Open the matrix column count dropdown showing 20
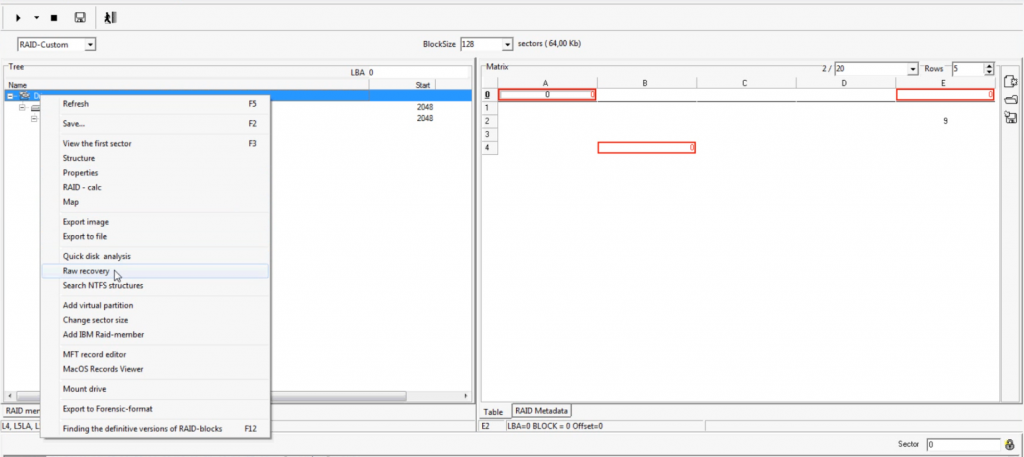This screenshot has width=1024, height=457. [x=912, y=69]
